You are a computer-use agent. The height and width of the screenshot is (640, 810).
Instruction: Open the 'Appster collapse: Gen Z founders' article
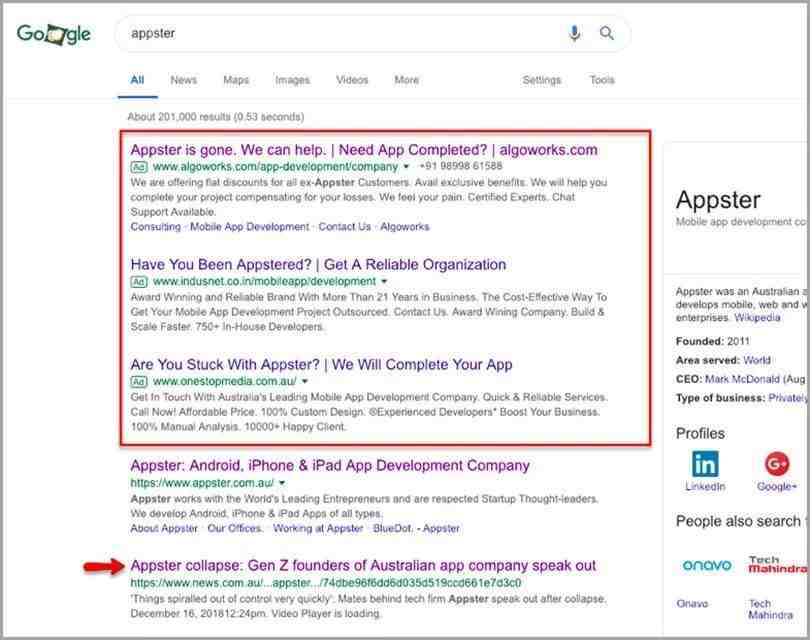(x=363, y=566)
